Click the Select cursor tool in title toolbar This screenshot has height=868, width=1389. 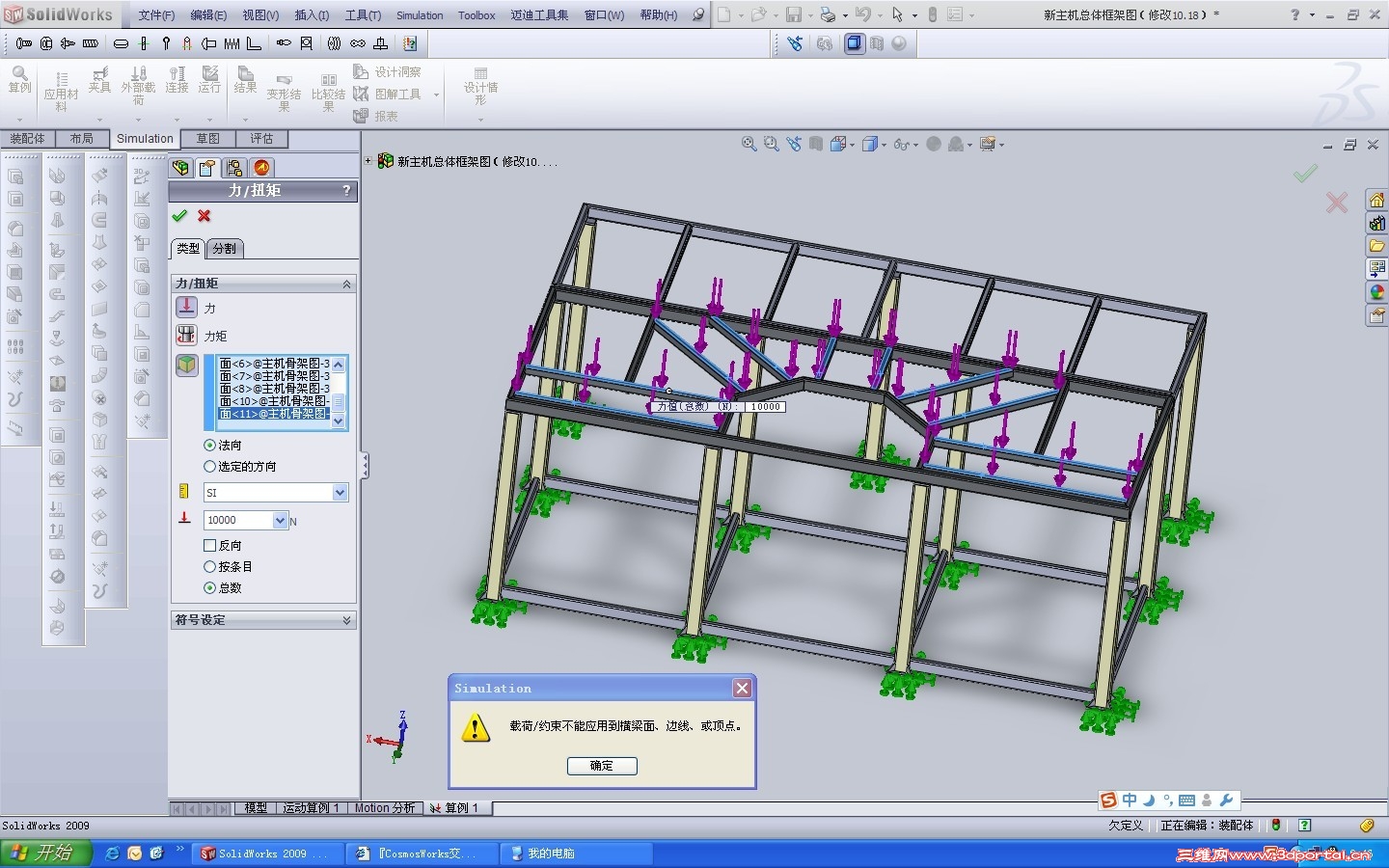click(897, 14)
